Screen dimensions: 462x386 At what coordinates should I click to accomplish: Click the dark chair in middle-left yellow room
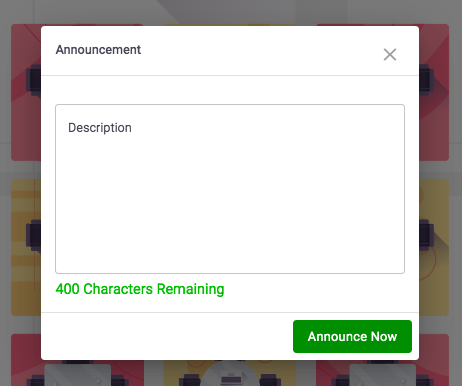pyautogui.click(x=34, y=235)
